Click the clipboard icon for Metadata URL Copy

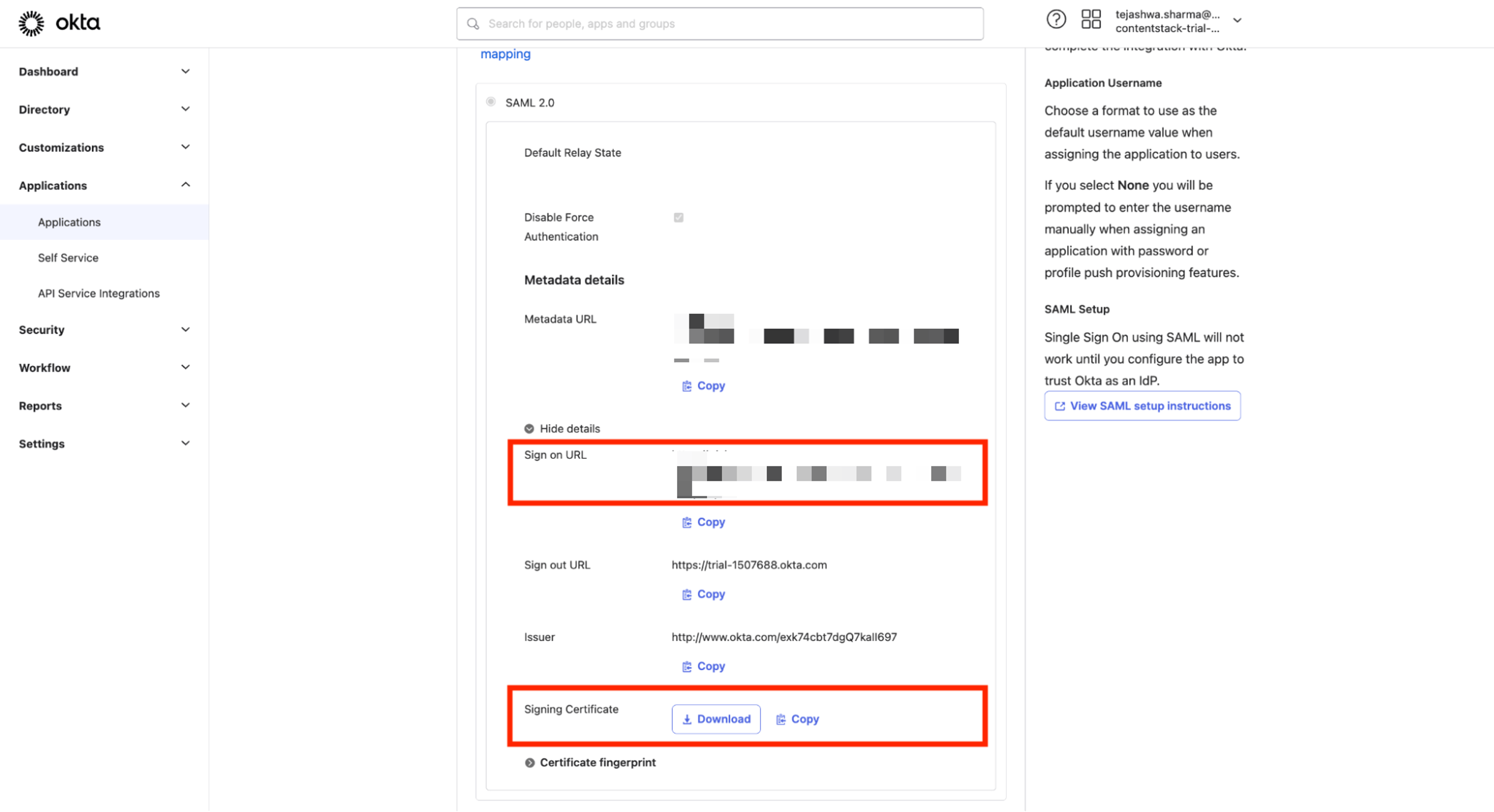pos(687,386)
